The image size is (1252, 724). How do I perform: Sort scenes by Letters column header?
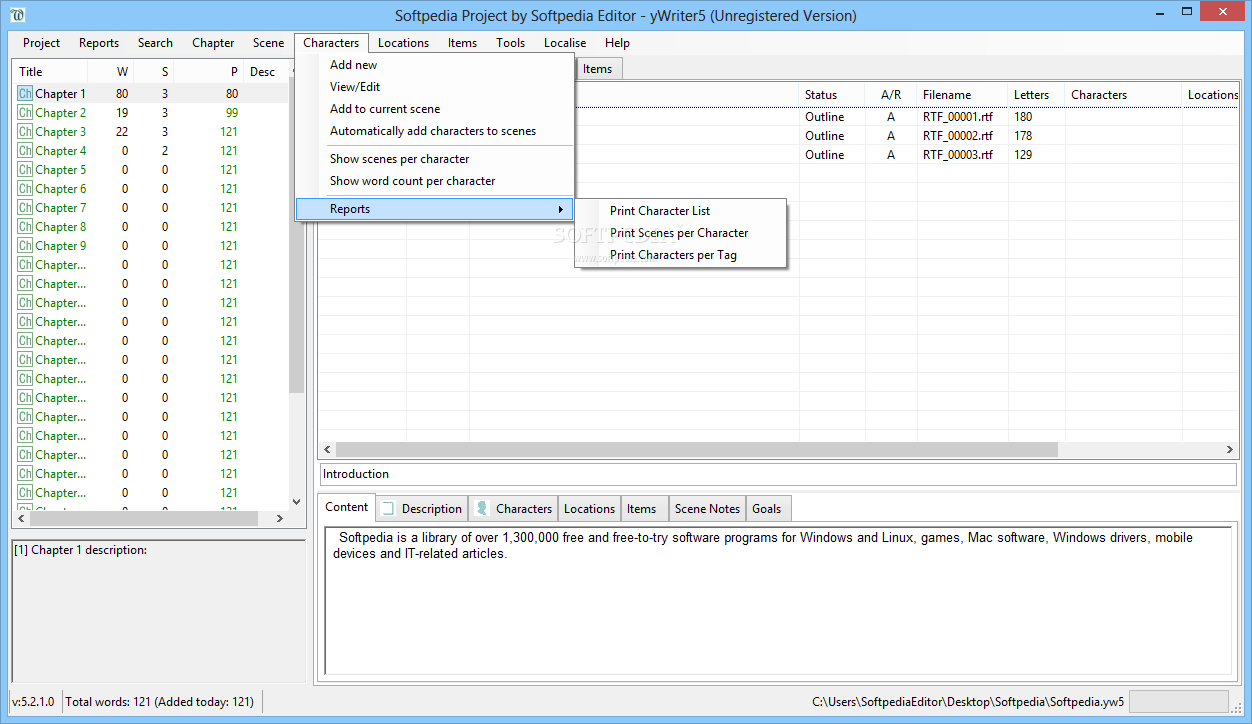pyautogui.click(x=1036, y=95)
